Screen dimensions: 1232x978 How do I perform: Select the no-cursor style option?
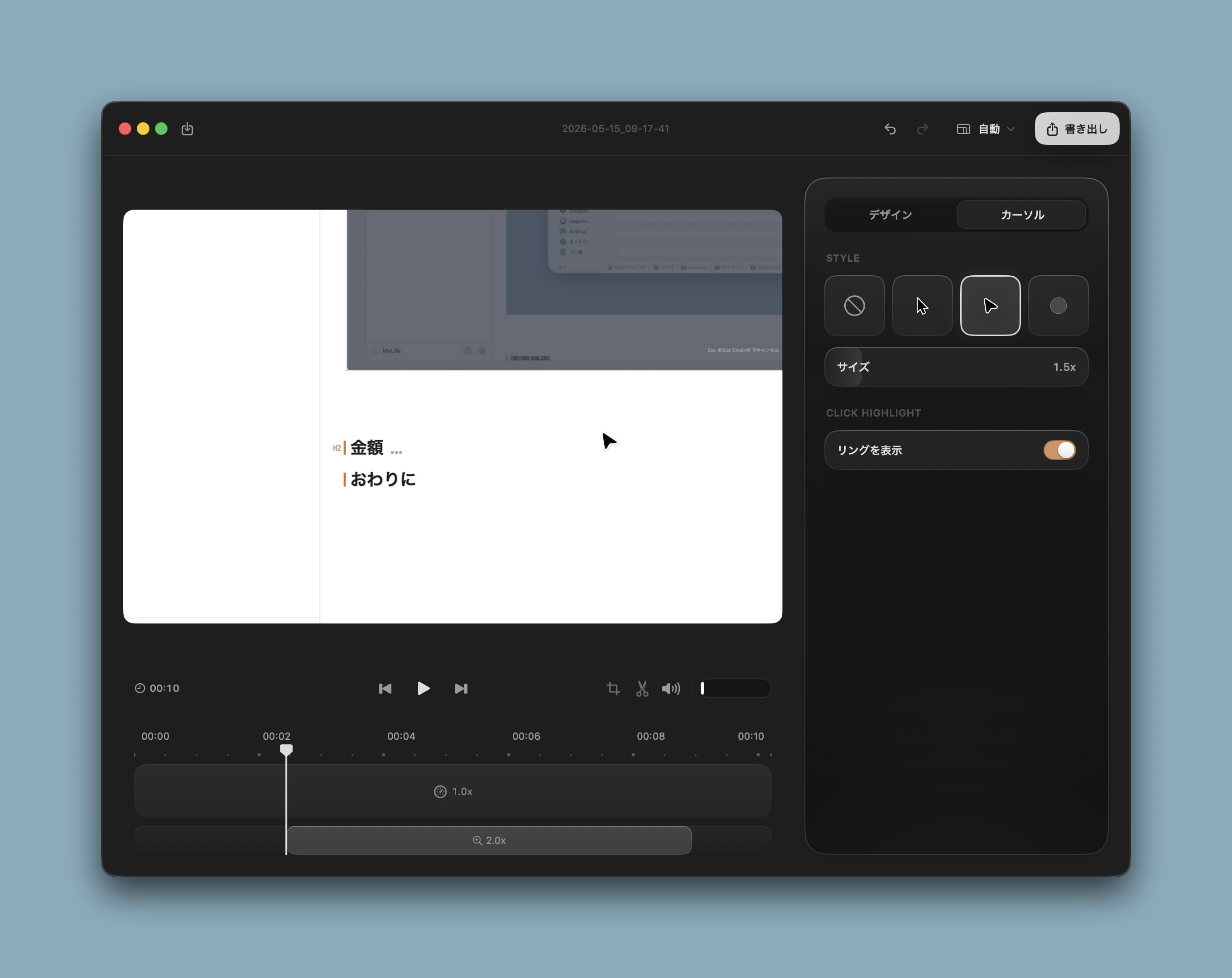click(x=854, y=306)
